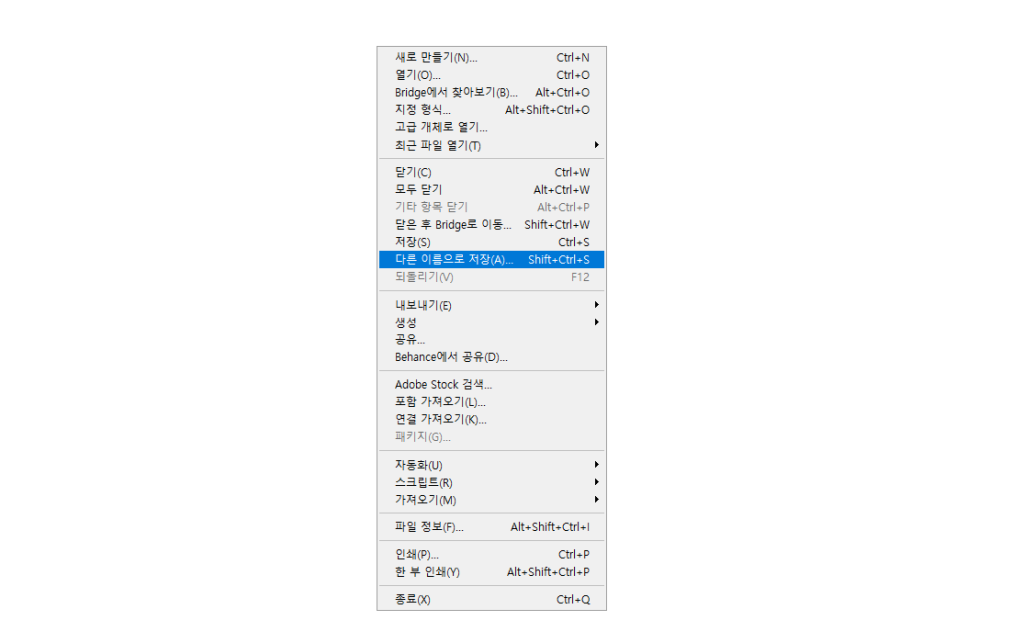Select 포함 가져오기(L)...
1024x643 pixels.
(491, 402)
